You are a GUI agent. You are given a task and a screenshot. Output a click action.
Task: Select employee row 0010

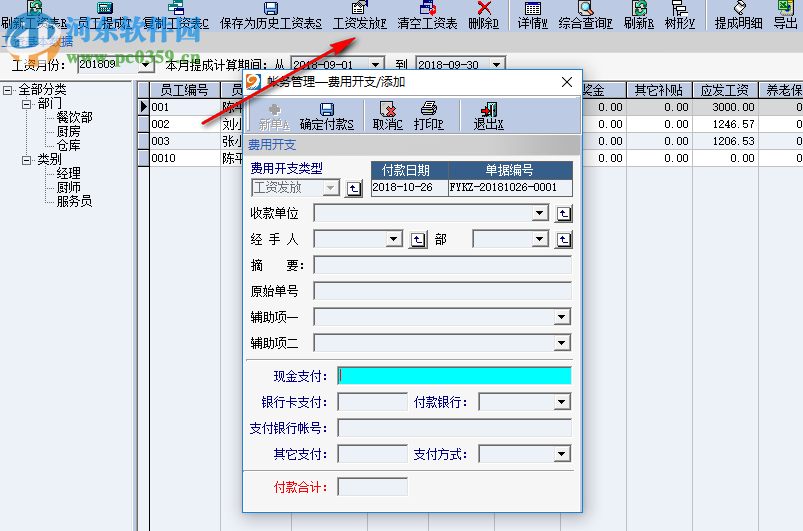click(x=185, y=158)
